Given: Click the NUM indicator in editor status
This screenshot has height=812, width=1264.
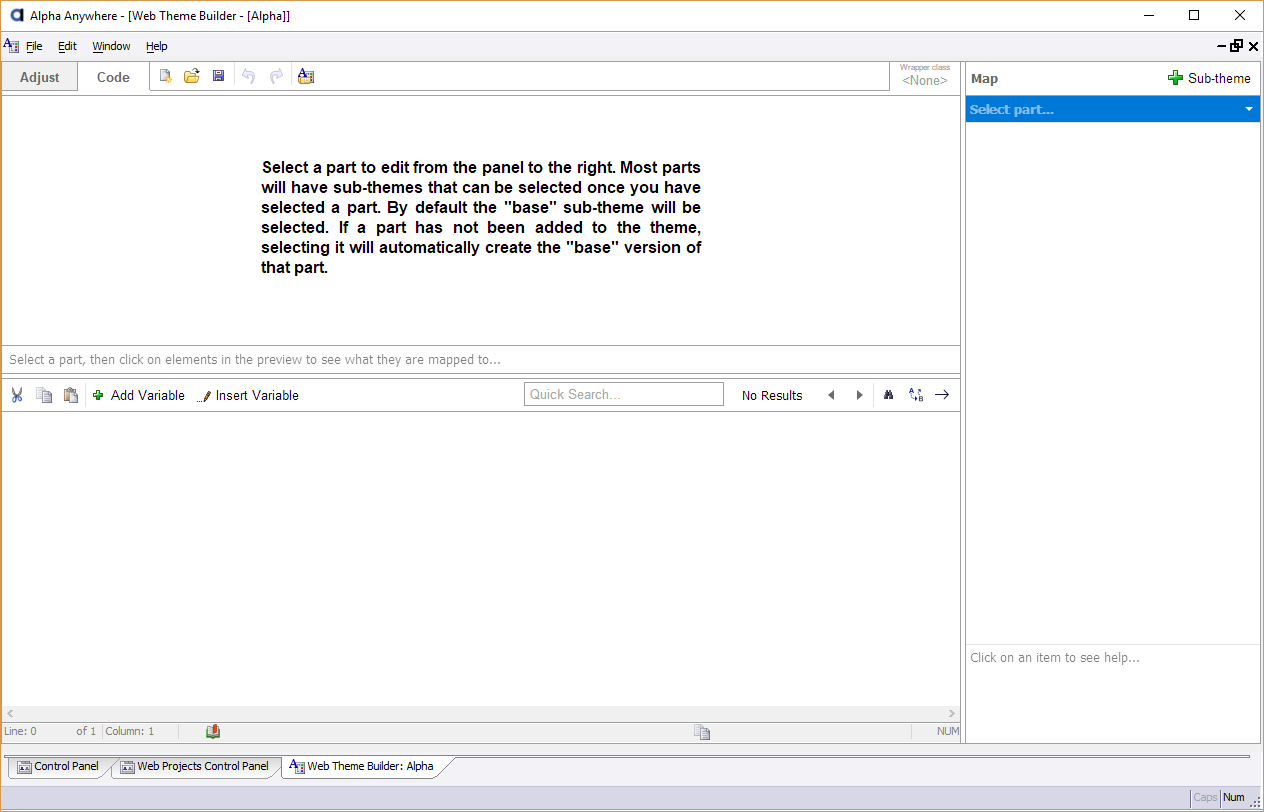Looking at the screenshot, I should (x=948, y=731).
